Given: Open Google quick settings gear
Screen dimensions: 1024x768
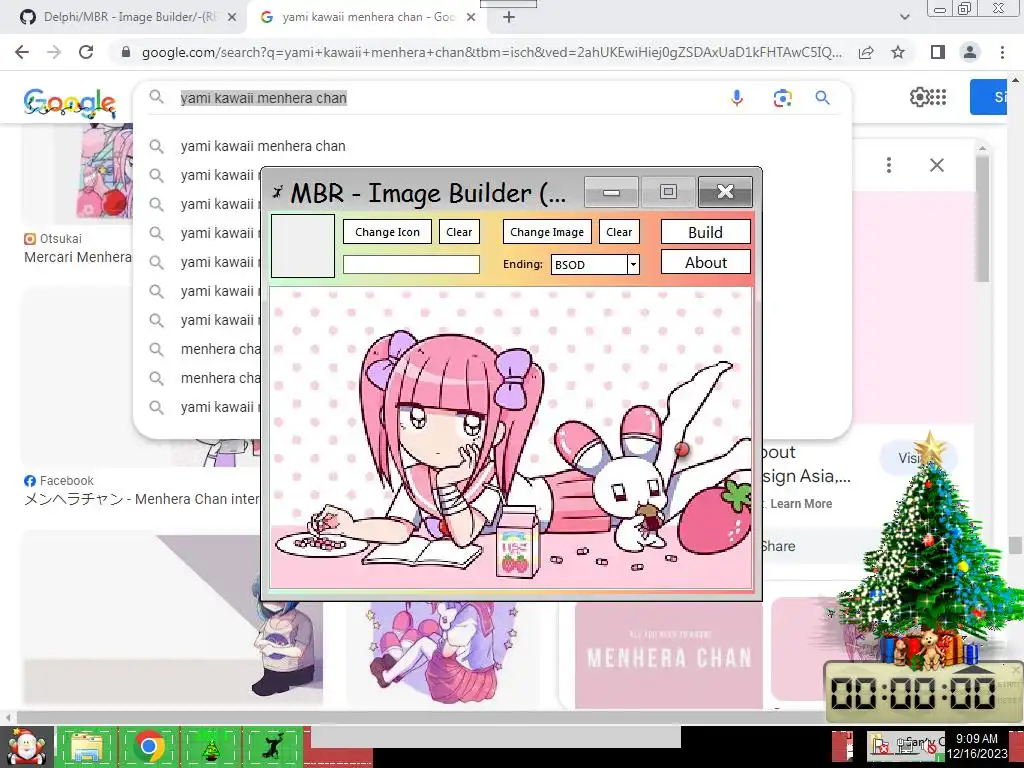Looking at the screenshot, I should [919, 97].
